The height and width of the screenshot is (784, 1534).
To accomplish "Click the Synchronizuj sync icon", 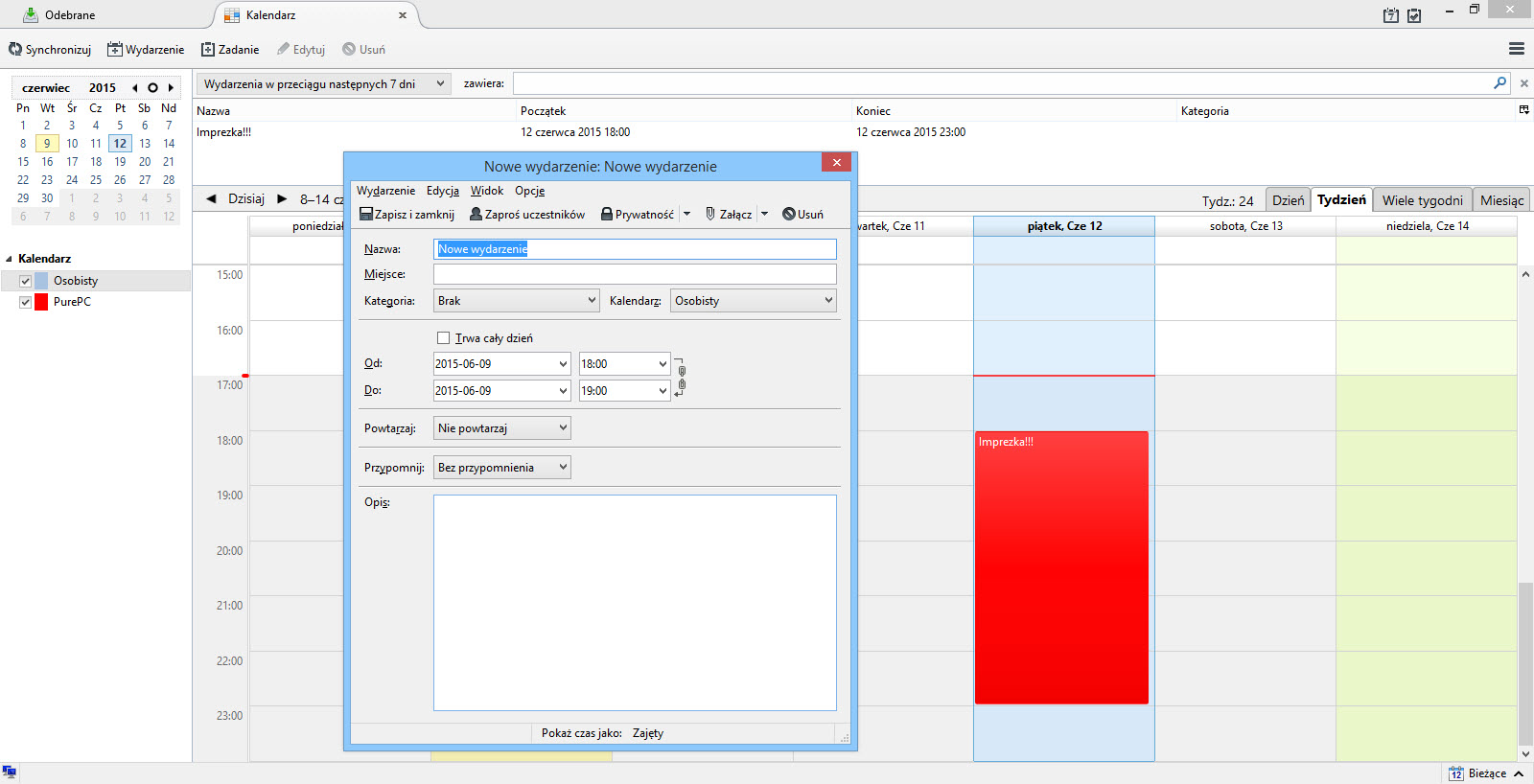I will [x=15, y=49].
